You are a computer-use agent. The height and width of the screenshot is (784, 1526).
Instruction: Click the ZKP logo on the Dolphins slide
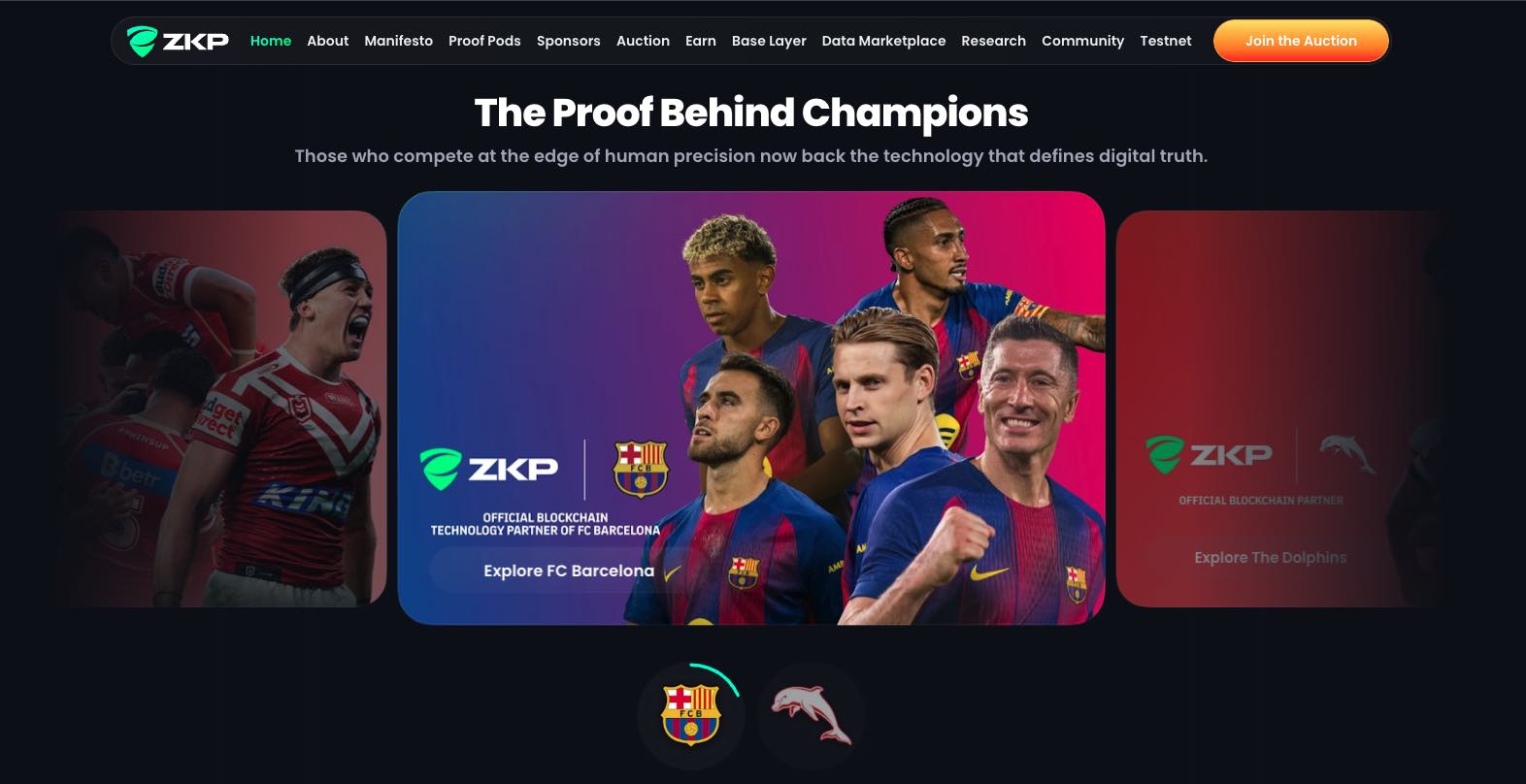(x=1209, y=454)
